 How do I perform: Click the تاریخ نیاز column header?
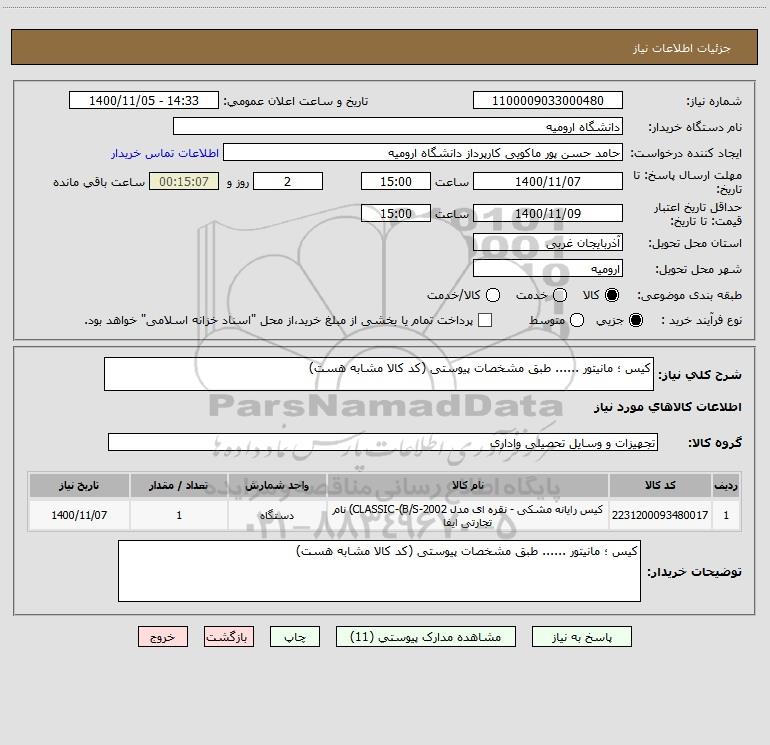pos(79,485)
